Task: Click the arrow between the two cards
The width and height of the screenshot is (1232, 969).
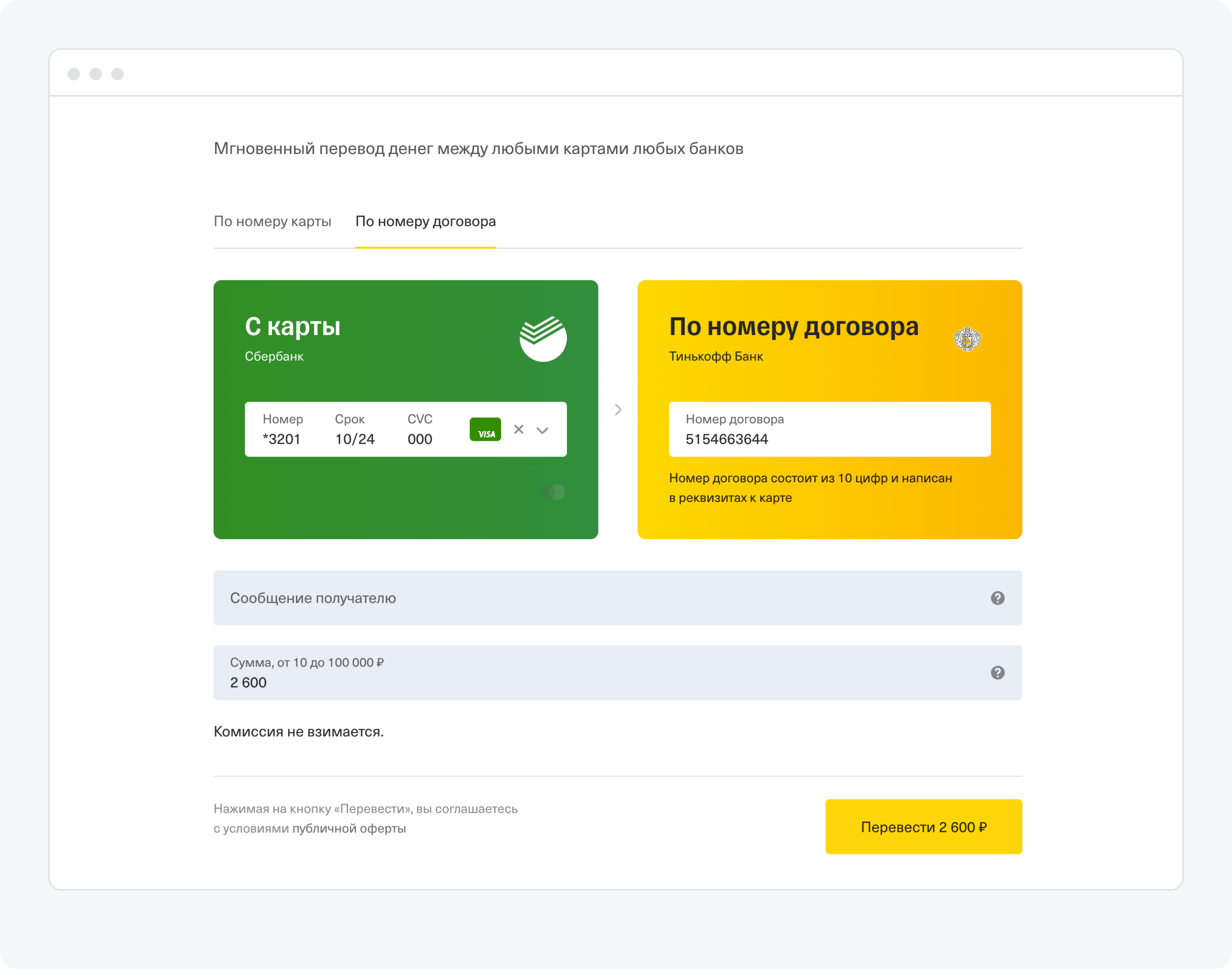Action: (x=618, y=410)
